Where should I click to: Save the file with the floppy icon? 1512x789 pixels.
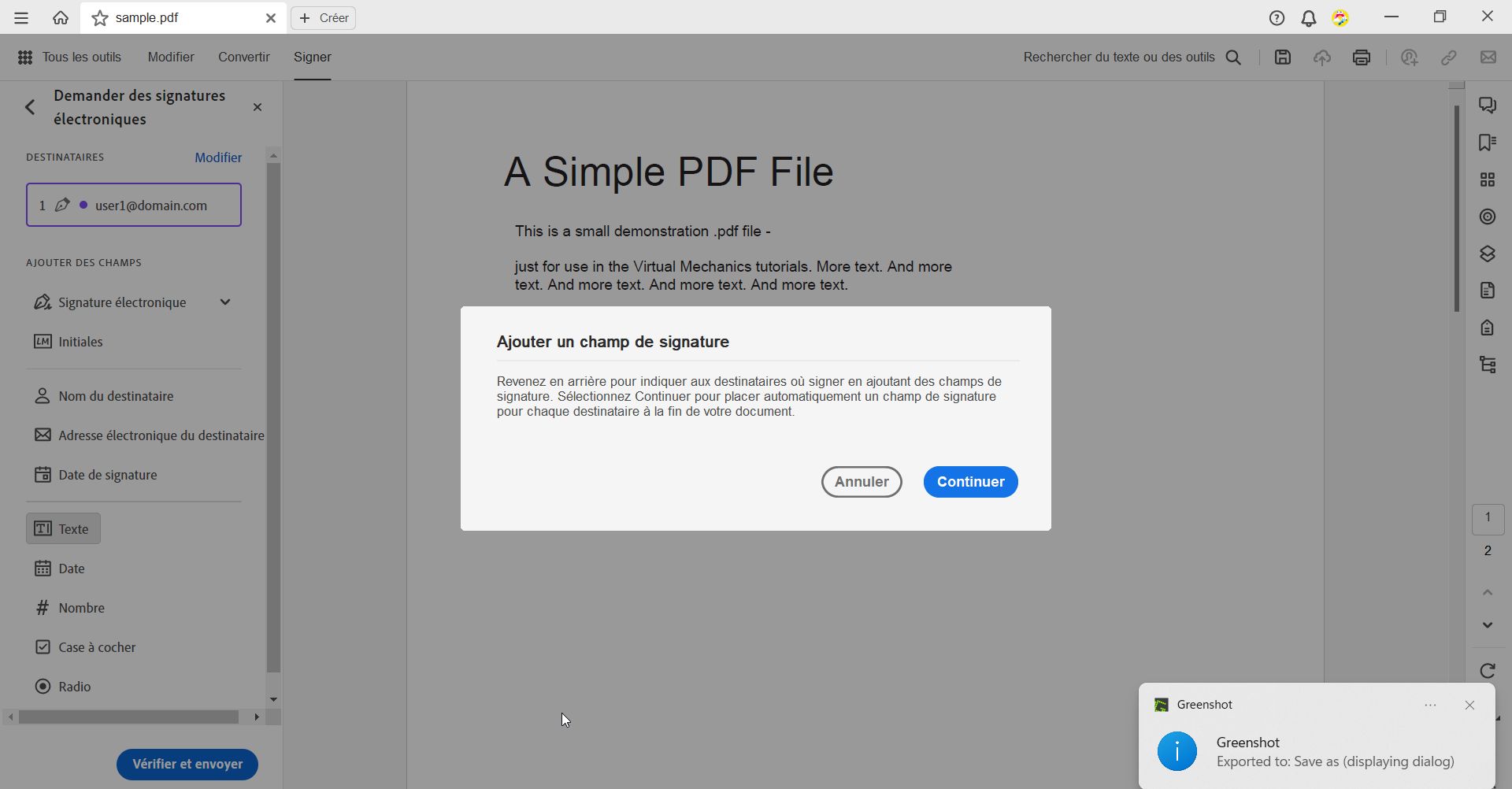pyautogui.click(x=1283, y=57)
